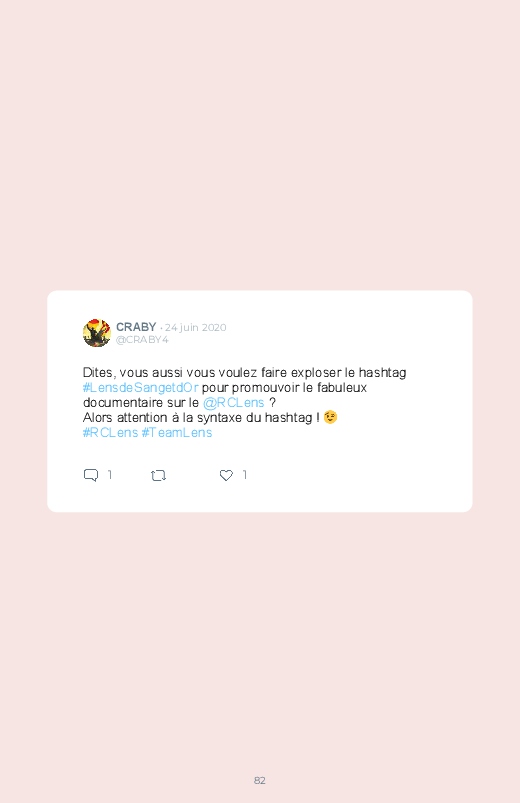Click the reply speech bubble icon
Viewport: 520px width, 803px height.
pyautogui.click(x=91, y=475)
